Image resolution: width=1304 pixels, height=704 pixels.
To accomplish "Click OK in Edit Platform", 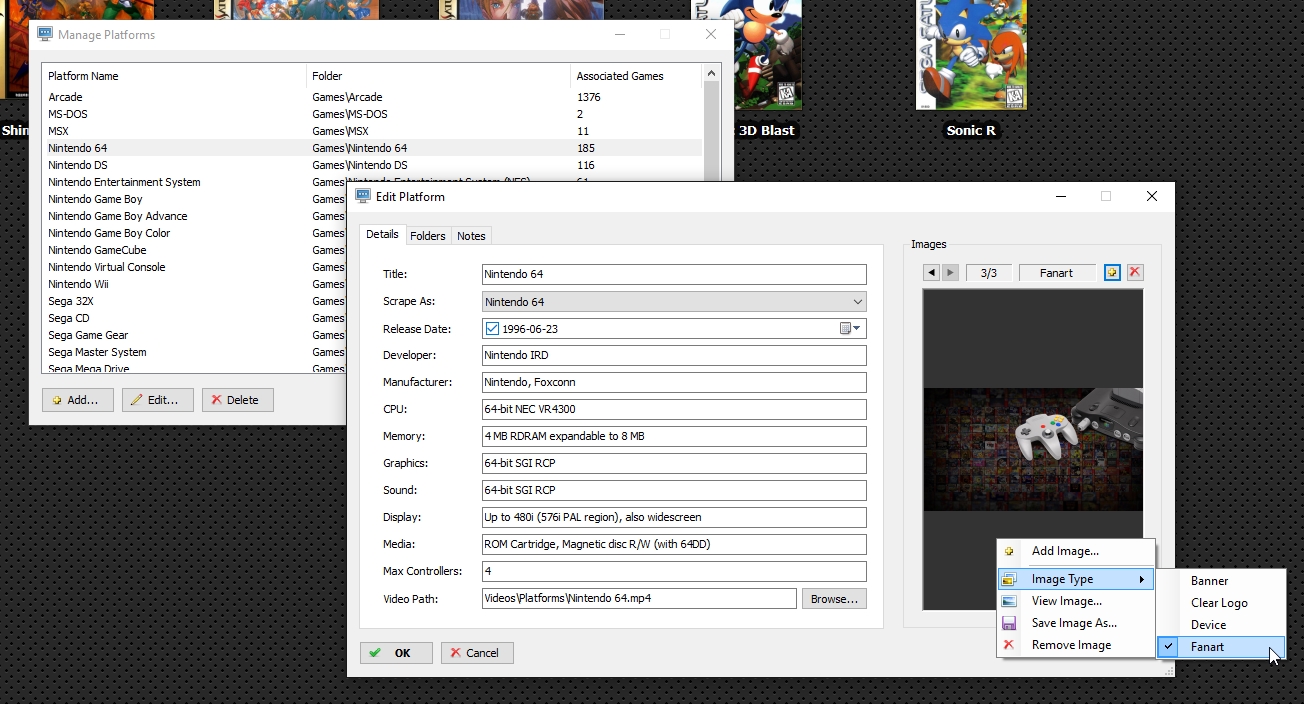I will tap(396, 653).
